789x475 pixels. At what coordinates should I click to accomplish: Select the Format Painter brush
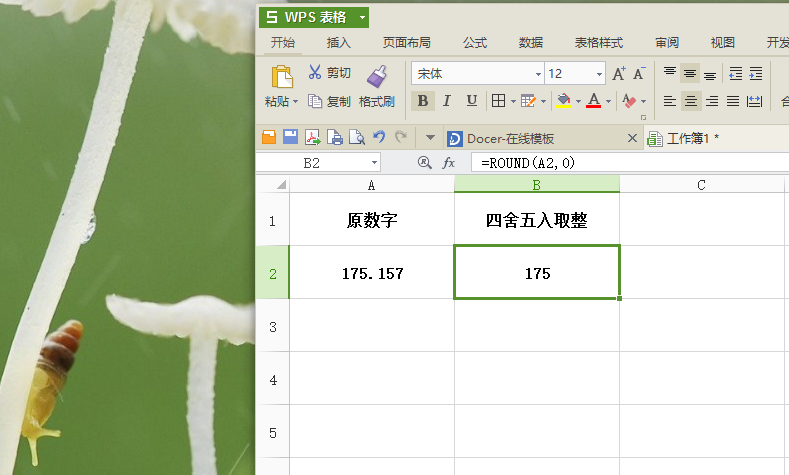tap(376, 76)
